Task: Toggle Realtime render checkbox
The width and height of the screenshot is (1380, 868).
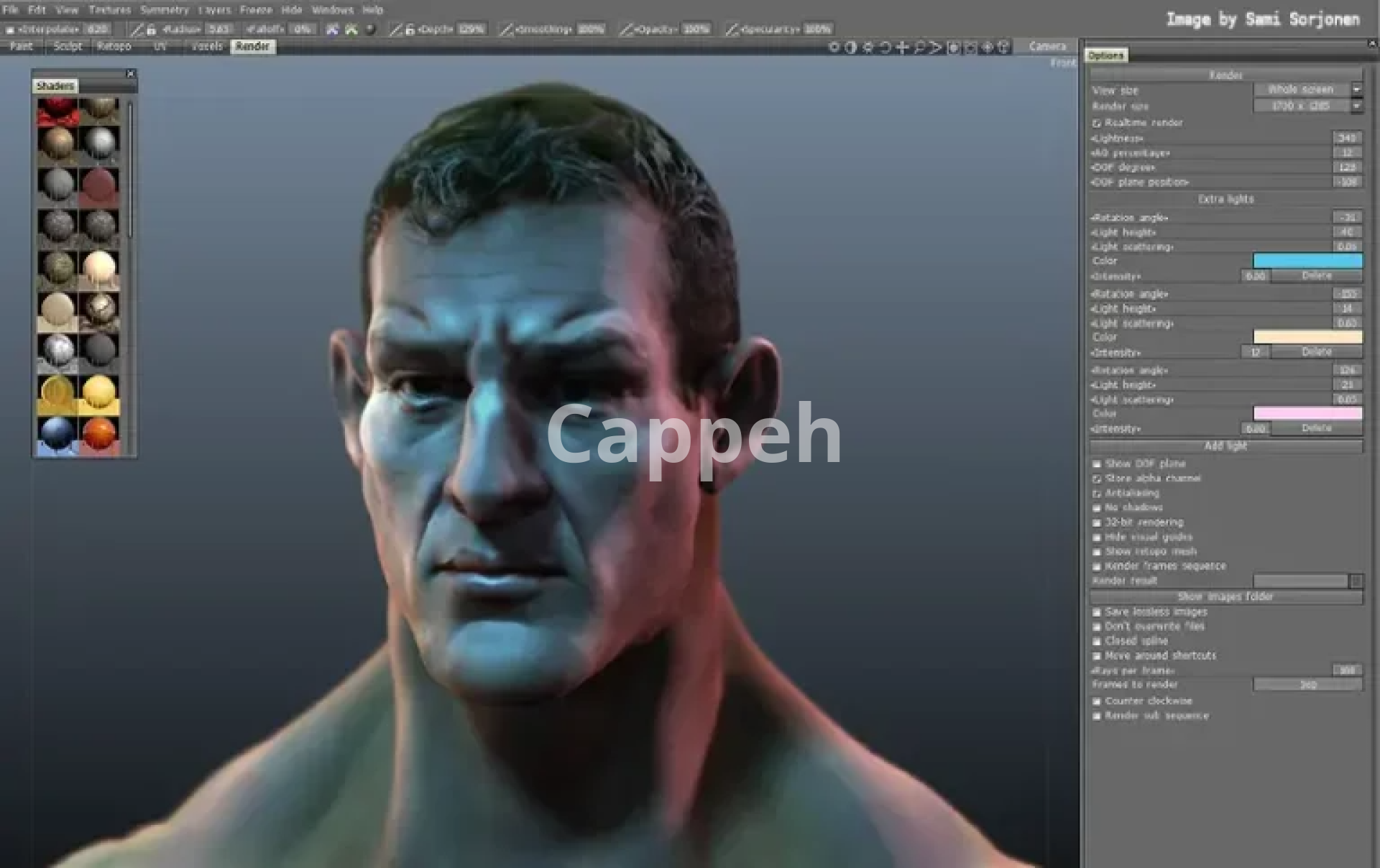Action: point(1097,124)
